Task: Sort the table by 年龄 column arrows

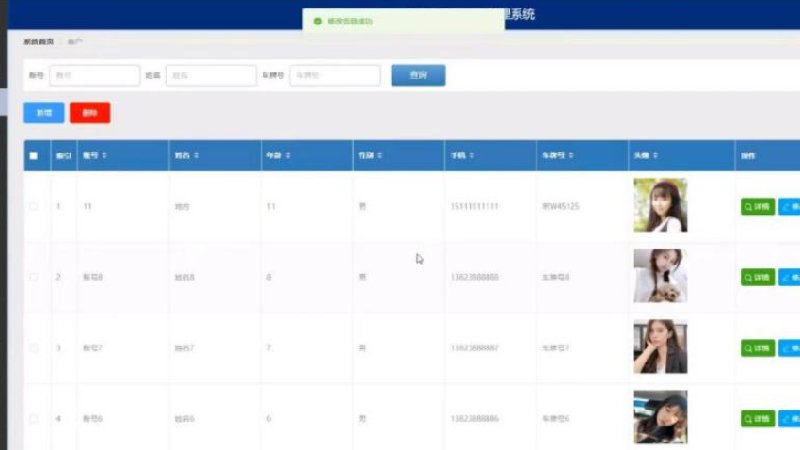Action: [x=288, y=155]
